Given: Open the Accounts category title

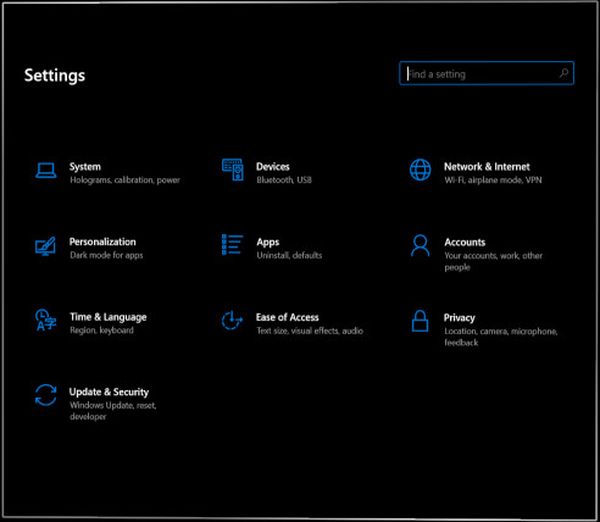Looking at the screenshot, I should [x=465, y=242].
